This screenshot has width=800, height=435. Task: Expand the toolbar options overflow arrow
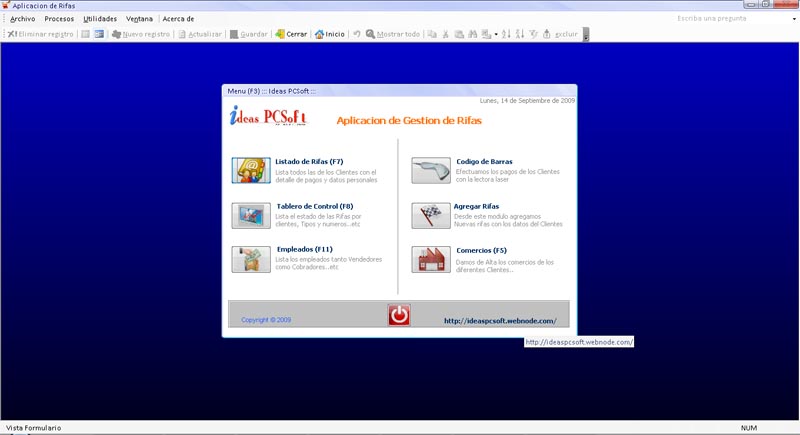(x=586, y=35)
